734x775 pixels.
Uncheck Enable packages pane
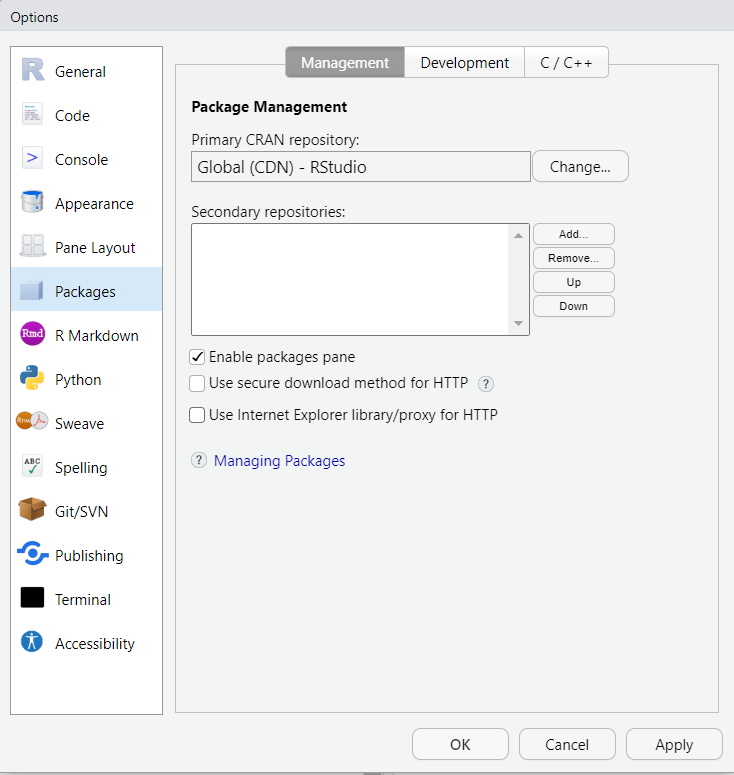(198, 357)
